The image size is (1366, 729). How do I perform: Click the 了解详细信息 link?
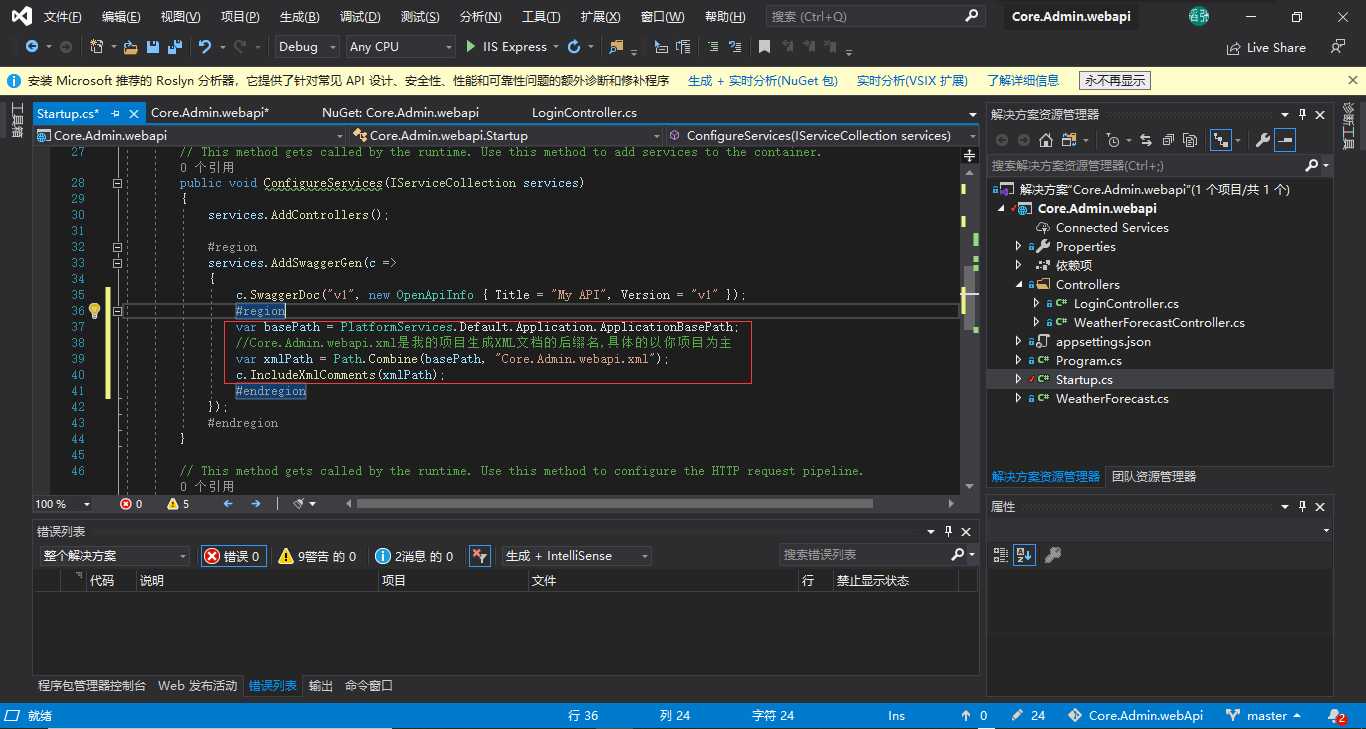click(1023, 81)
